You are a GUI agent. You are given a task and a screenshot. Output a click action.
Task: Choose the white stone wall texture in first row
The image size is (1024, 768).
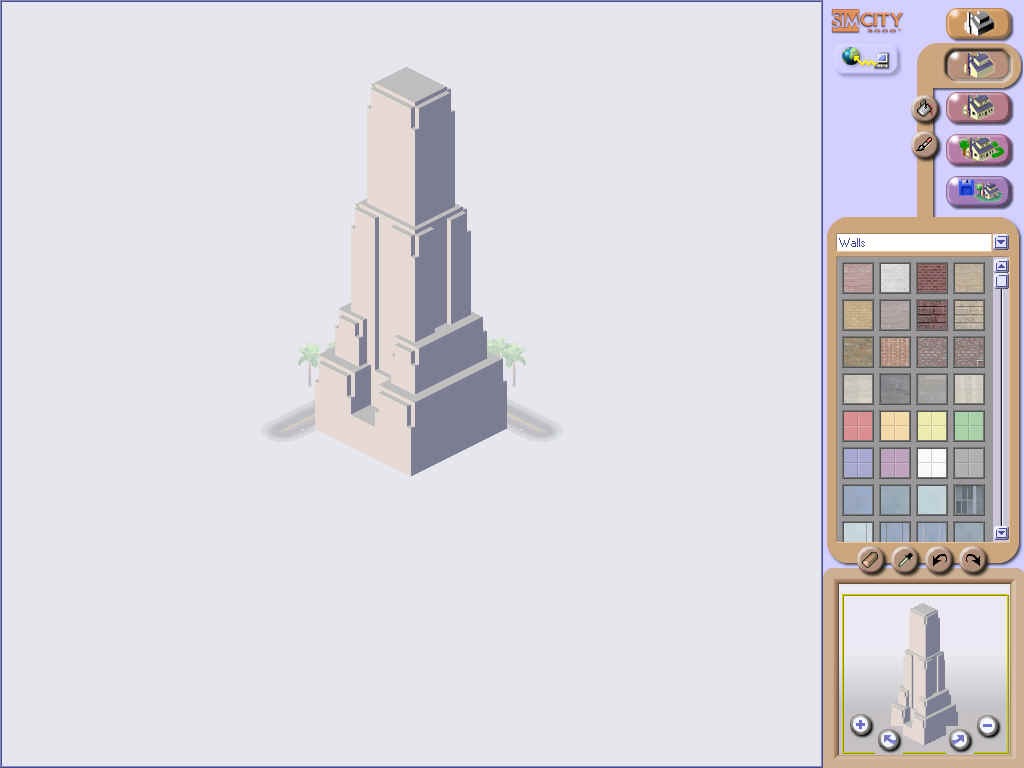[895, 278]
